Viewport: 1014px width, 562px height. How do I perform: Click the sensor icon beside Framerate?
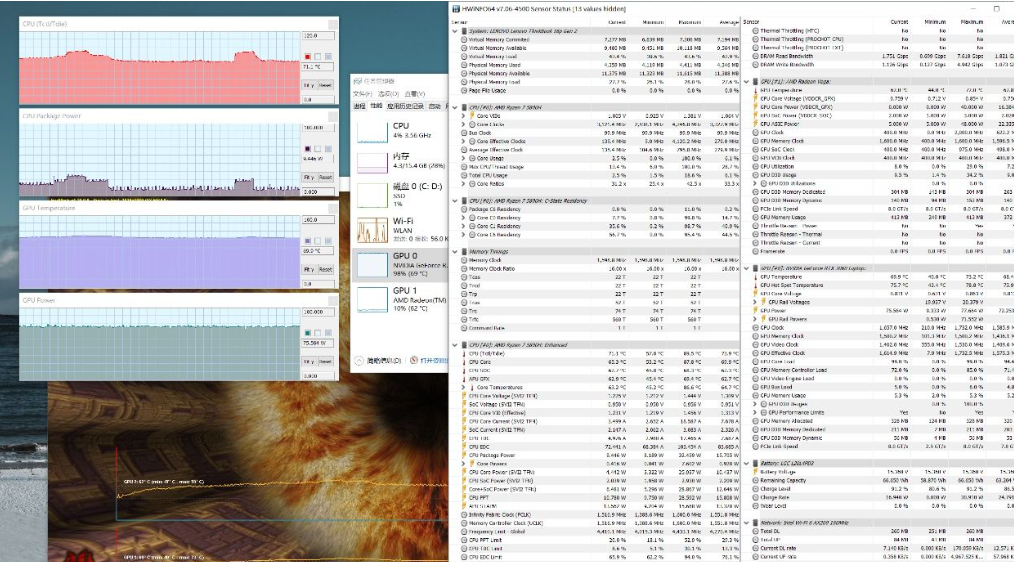tap(755, 251)
